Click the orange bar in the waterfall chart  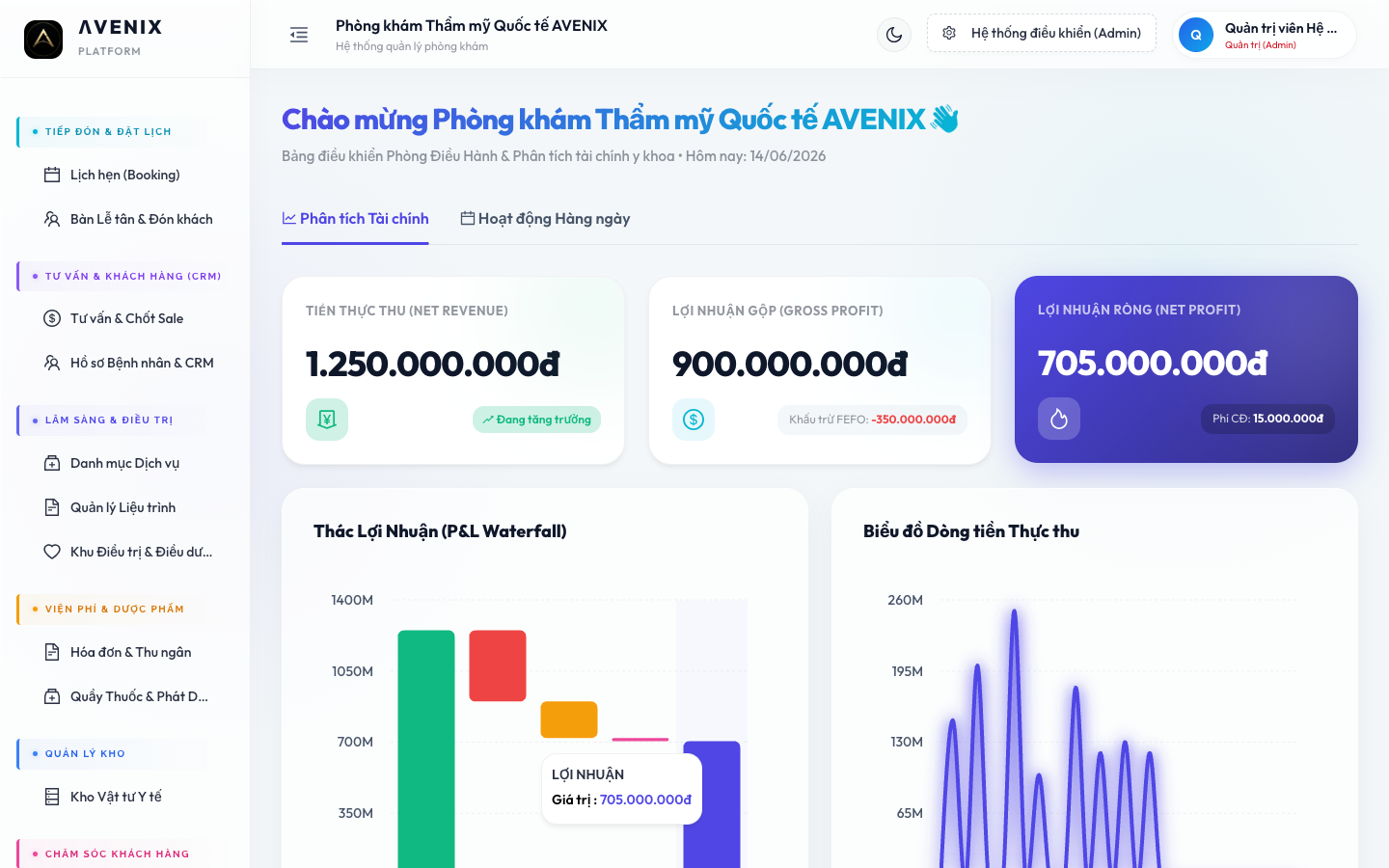point(569,719)
